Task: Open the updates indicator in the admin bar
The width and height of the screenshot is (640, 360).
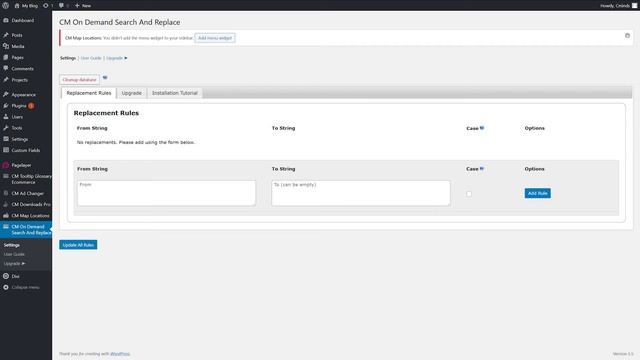Action: tap(48, 6)
